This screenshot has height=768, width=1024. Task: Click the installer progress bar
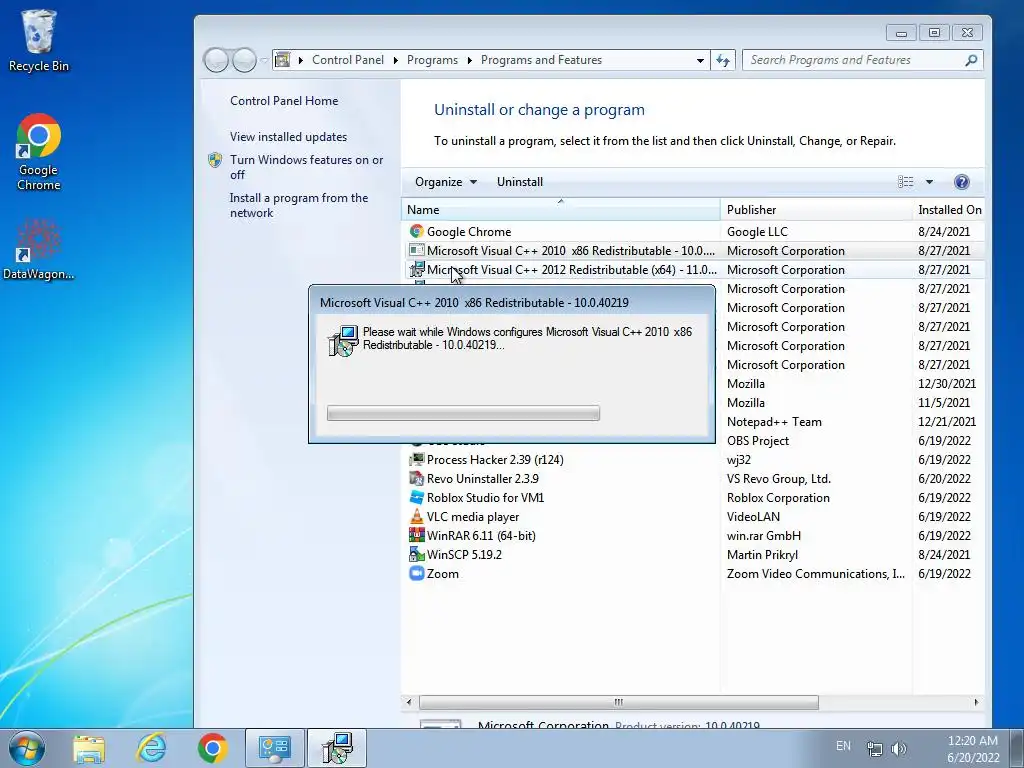[463, 413]
